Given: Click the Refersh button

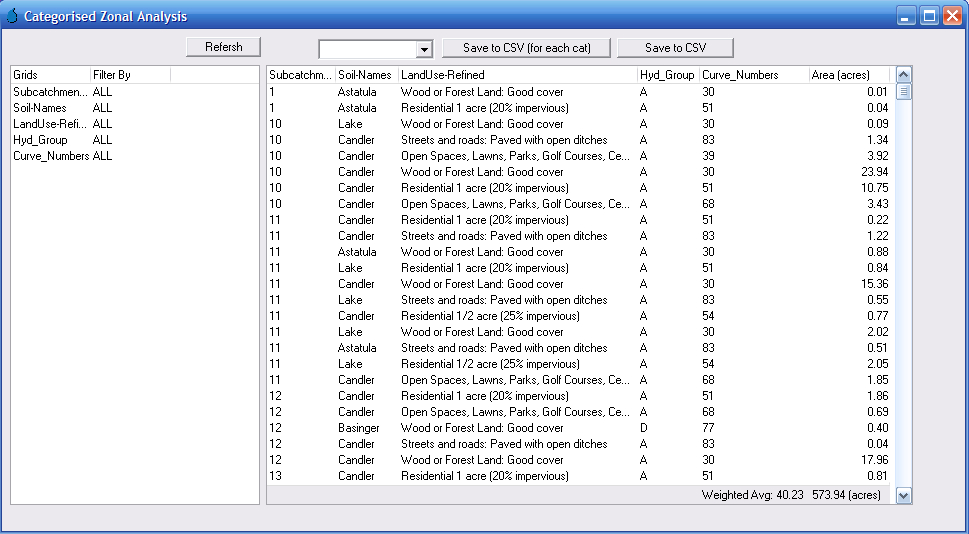Looking at the screenshot, I should (224, 47).
